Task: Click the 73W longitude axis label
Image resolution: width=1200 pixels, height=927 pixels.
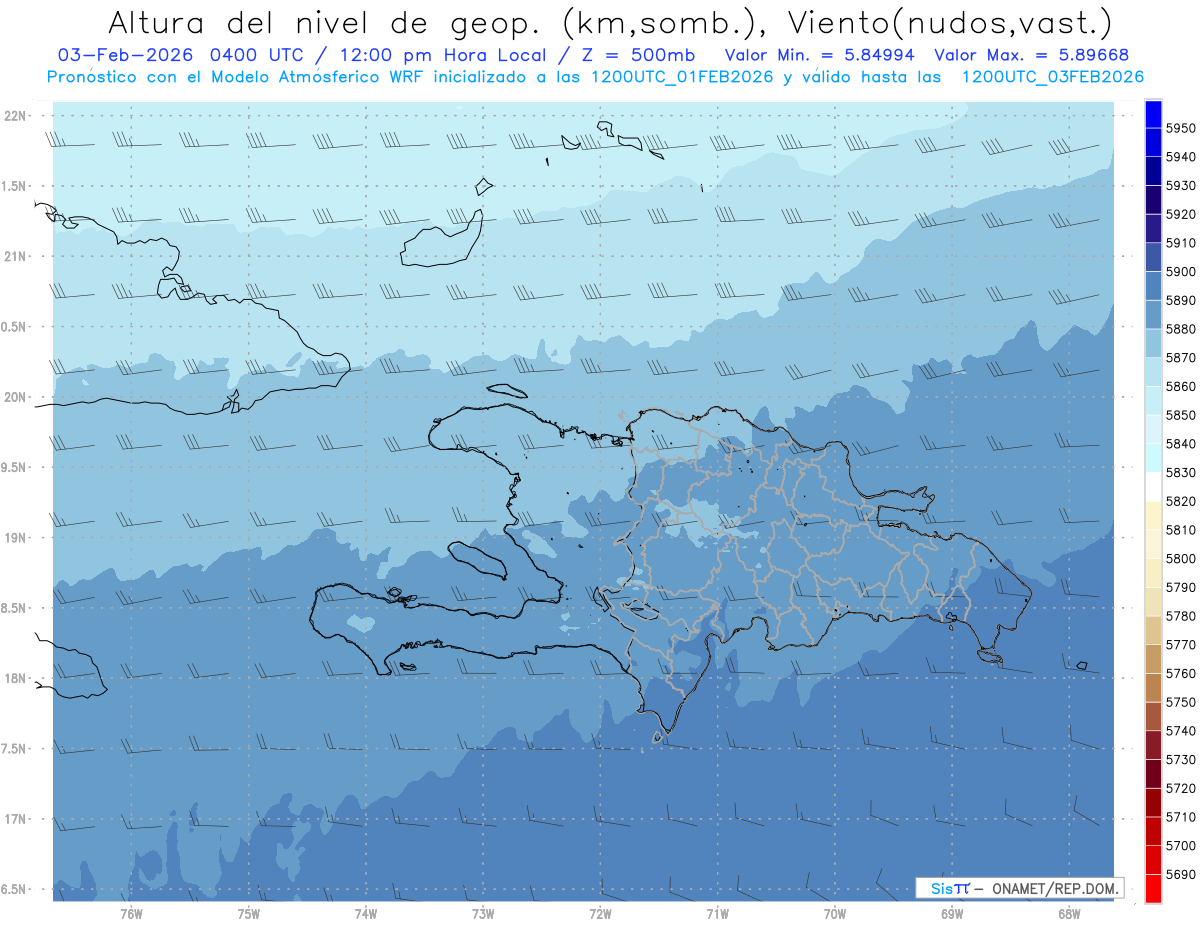Action: [x=483, y=913]
